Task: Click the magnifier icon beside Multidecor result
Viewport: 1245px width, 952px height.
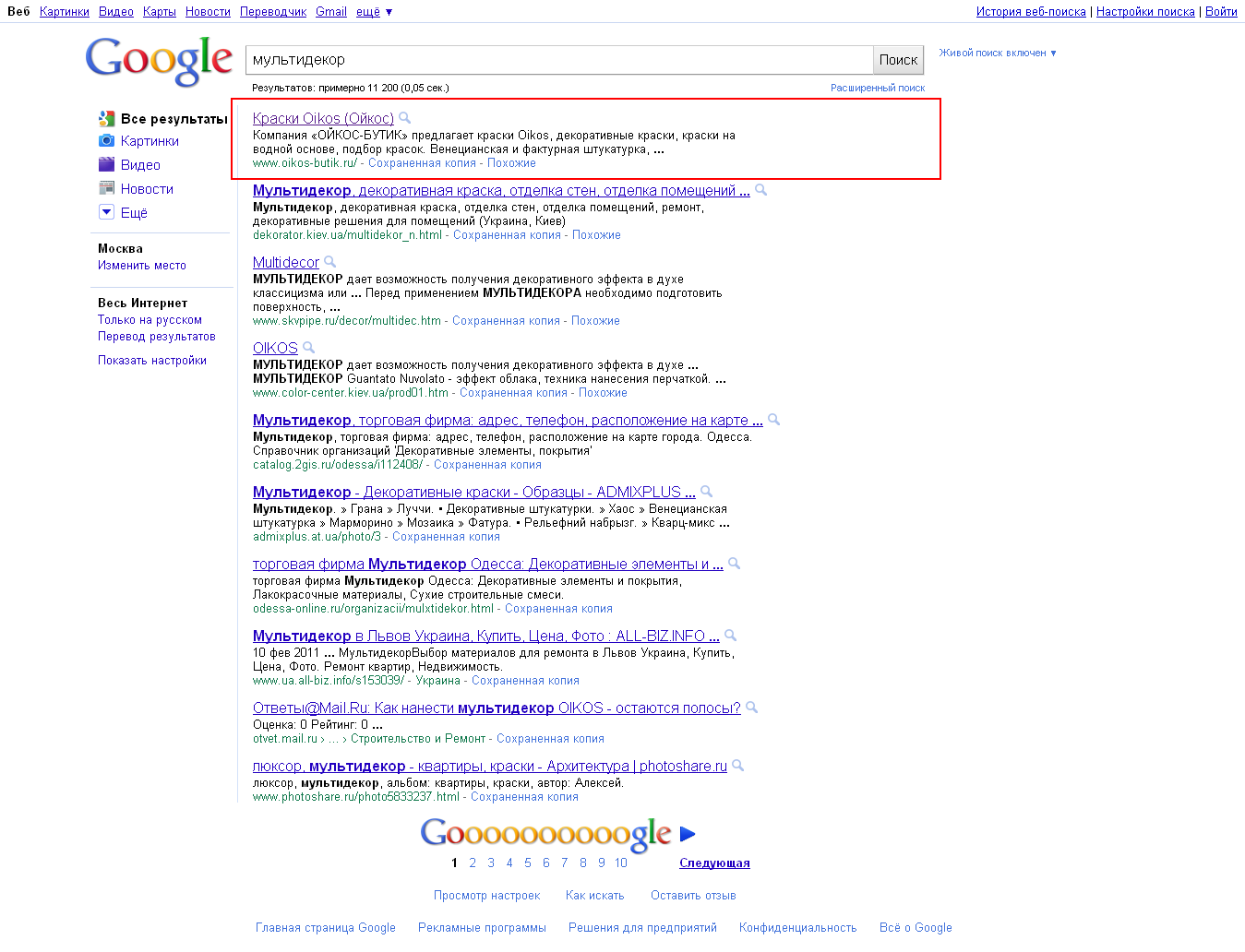Action: (330, 262)
